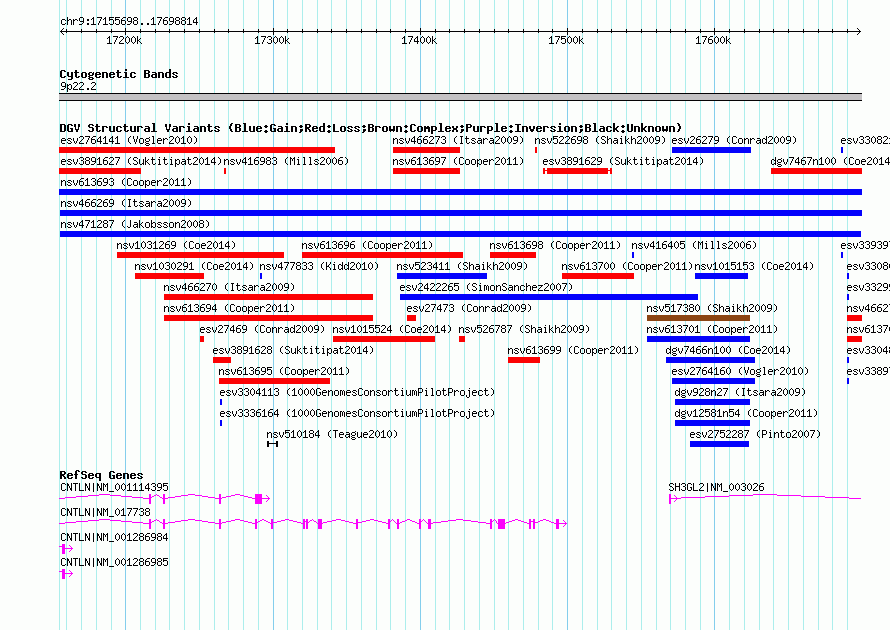
Task: Click the nsv1015524 (Coe2014) label
Action: (x=392, y=329)
